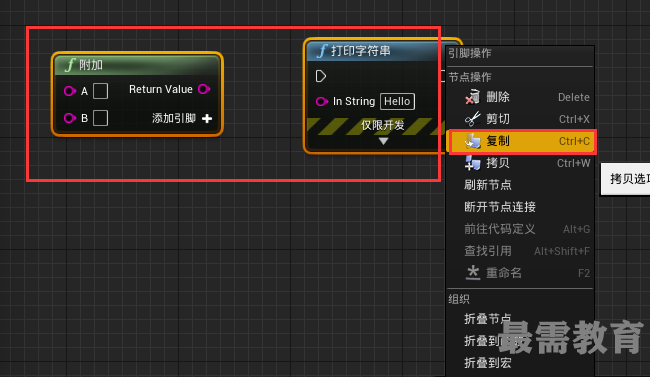The height and width of the screenshot is (377, 650).
Task: Click the Delete icon in context menu
Action: [x=472, y=97]
